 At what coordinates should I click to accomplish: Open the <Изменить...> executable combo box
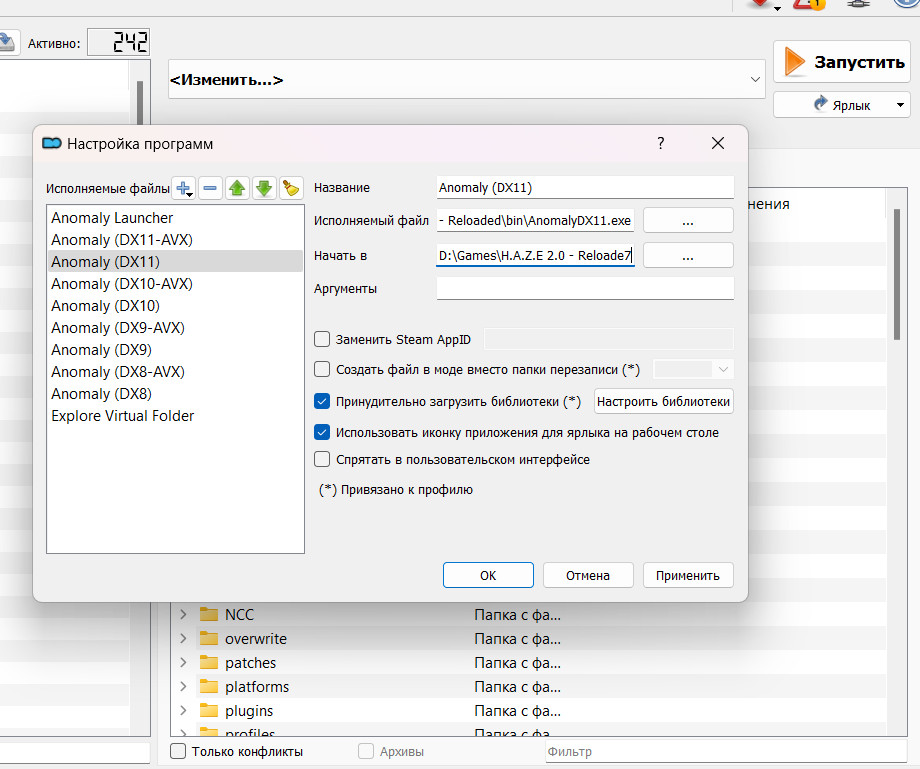click(466, 79)
